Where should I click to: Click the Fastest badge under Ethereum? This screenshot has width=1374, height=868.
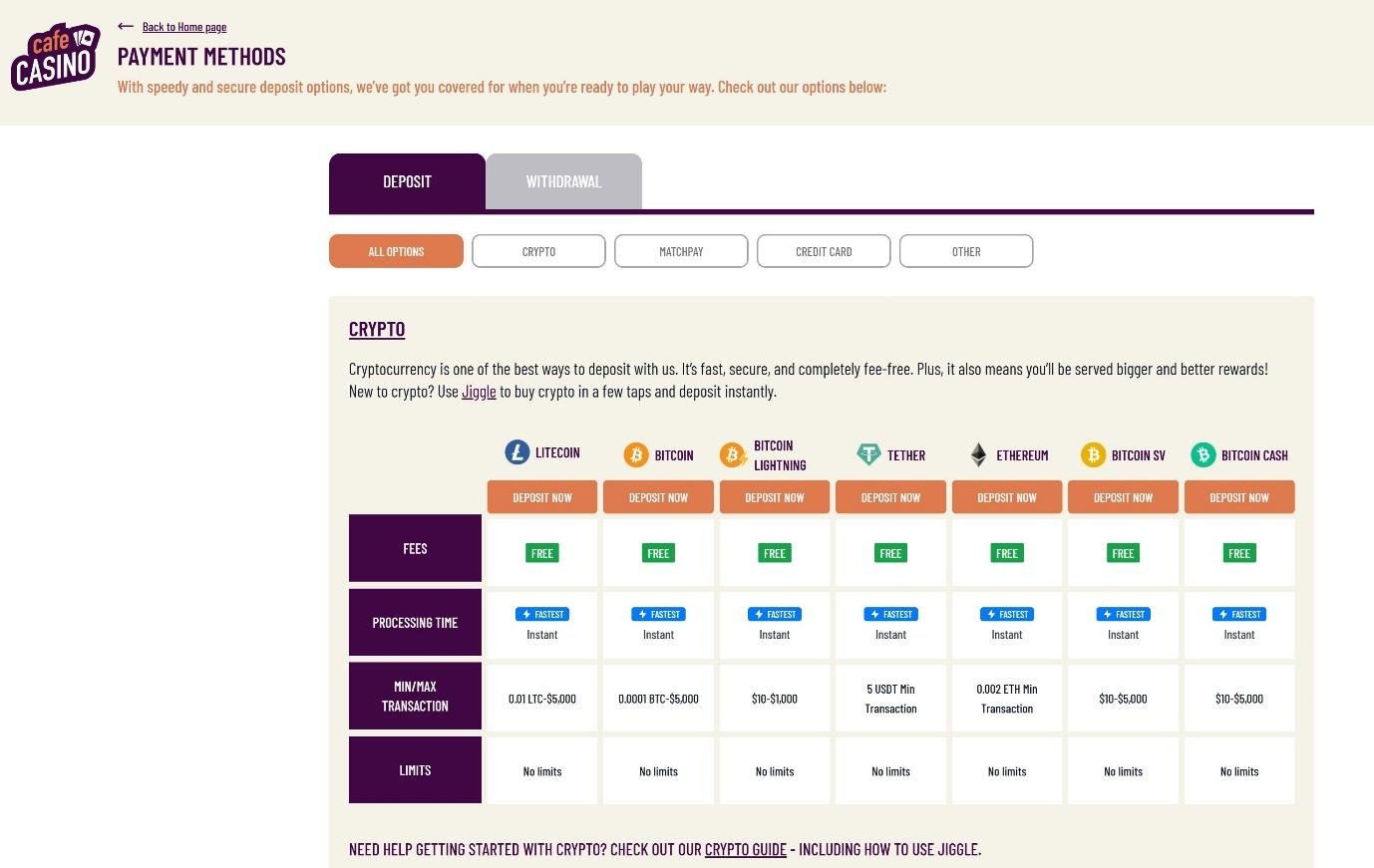tap(1007, 614)
